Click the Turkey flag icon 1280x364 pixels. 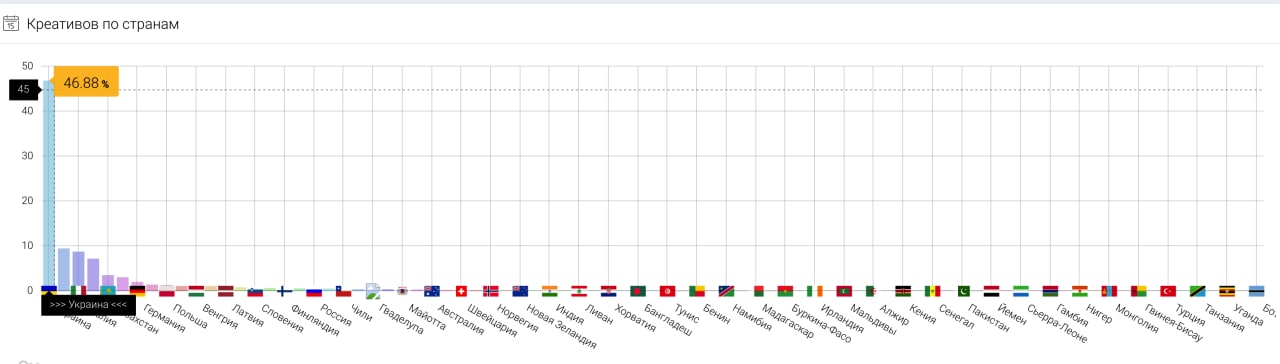(x=1167, y=291)
